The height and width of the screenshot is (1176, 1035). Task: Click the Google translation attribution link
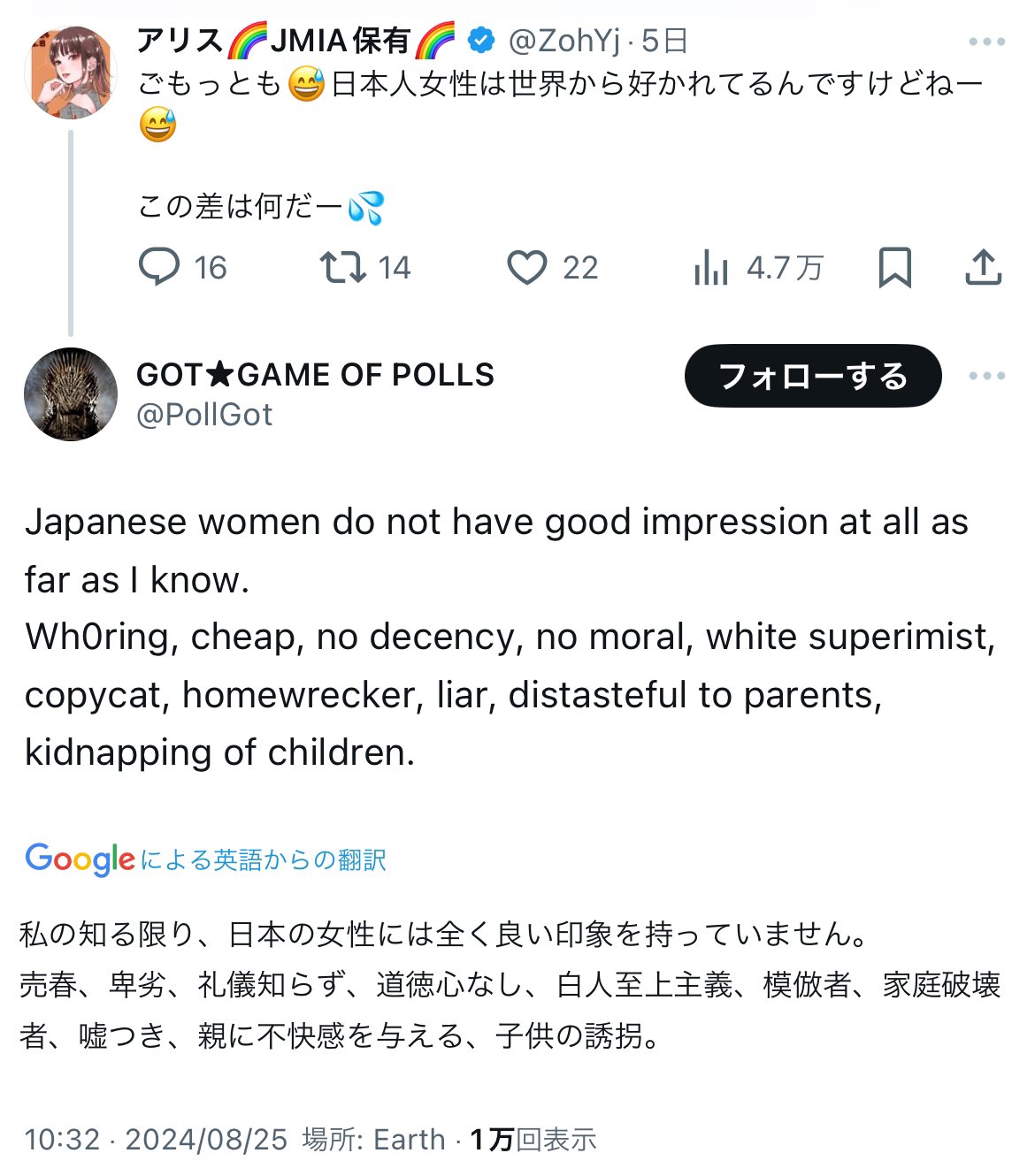click(205, 859)
